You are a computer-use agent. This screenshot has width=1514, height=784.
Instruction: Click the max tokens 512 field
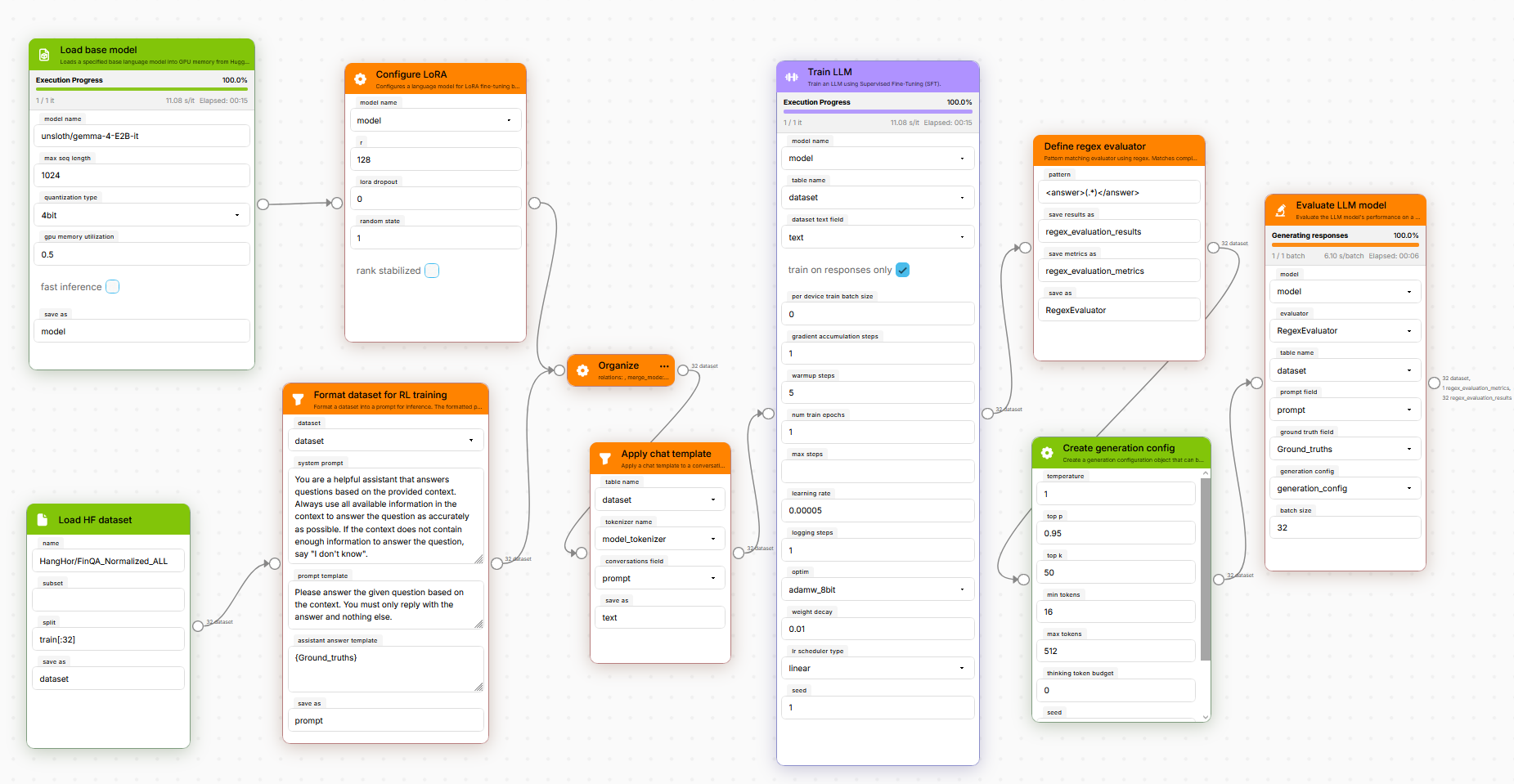(1116, 651)
